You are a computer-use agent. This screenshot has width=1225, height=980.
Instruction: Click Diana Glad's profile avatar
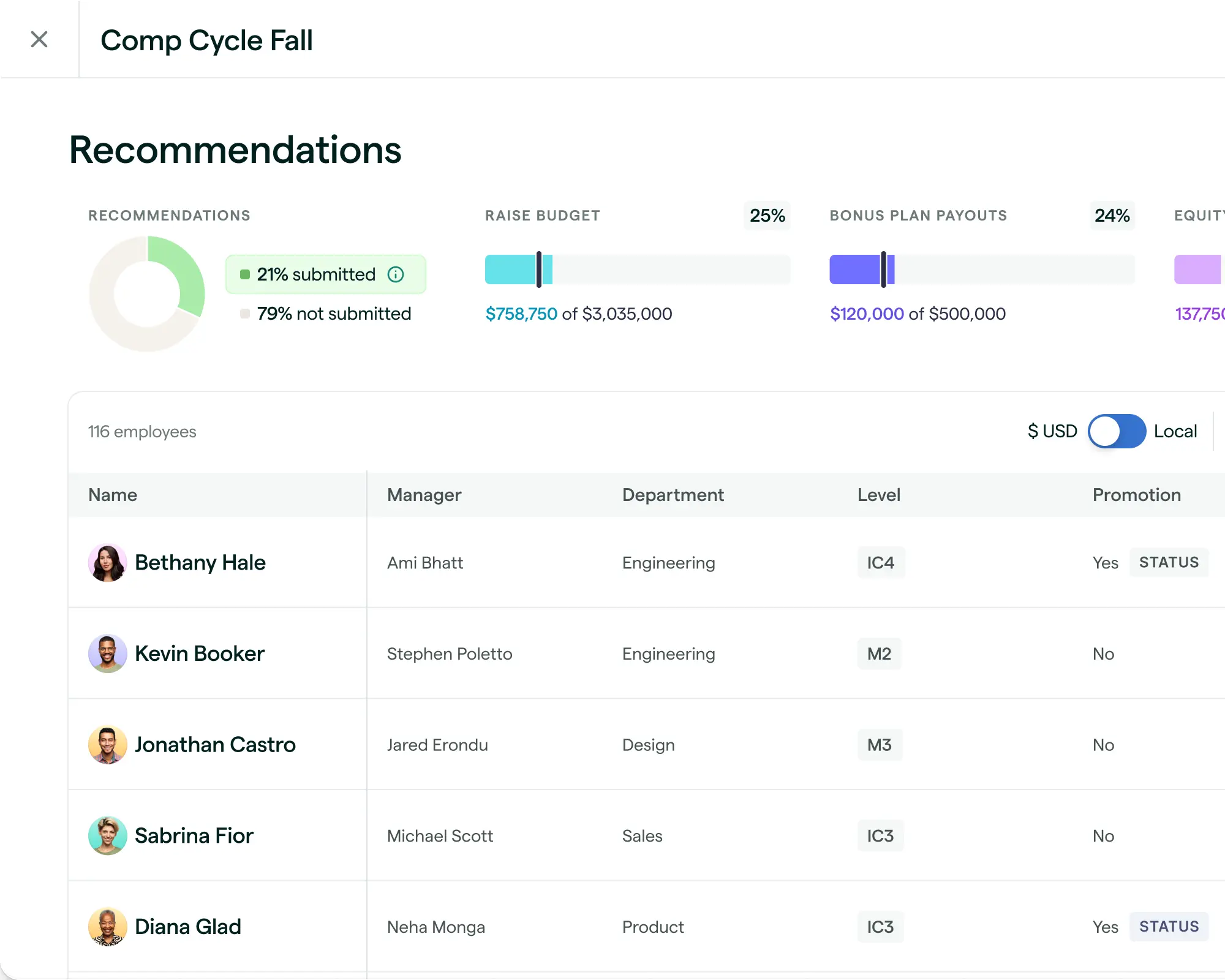pos(107,926)
